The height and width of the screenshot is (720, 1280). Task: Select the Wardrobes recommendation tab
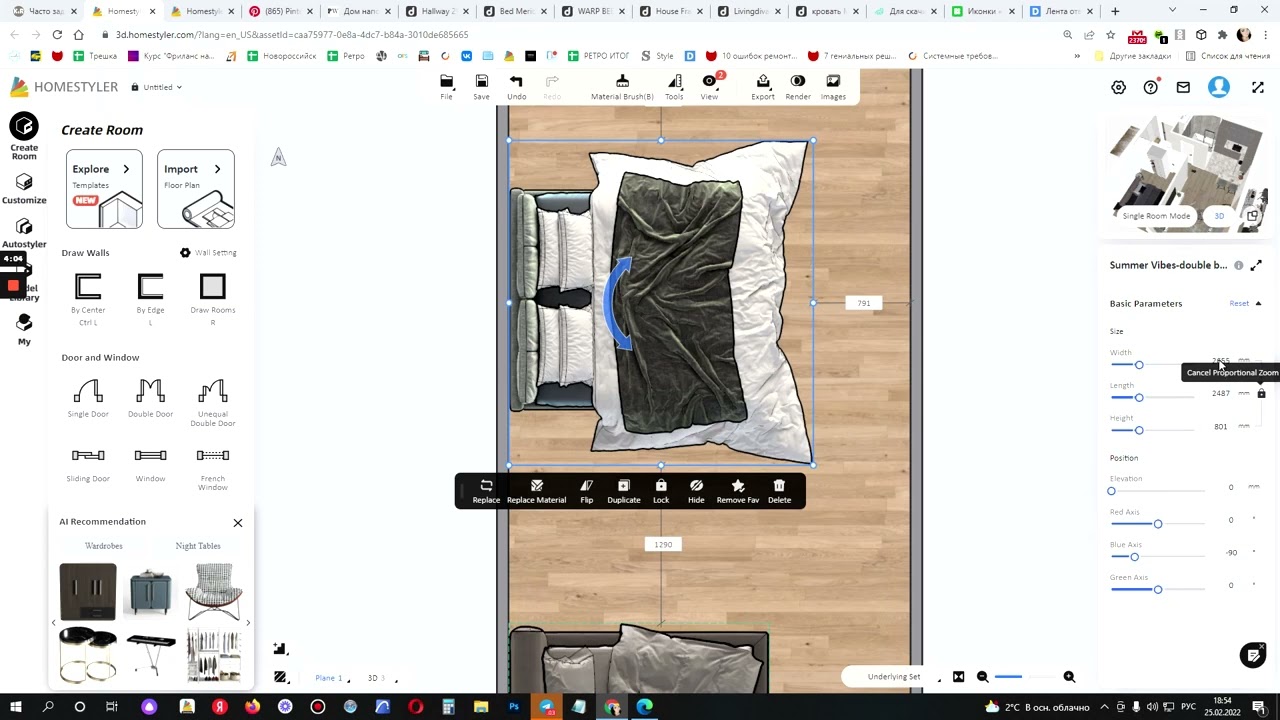coord(104,546)
